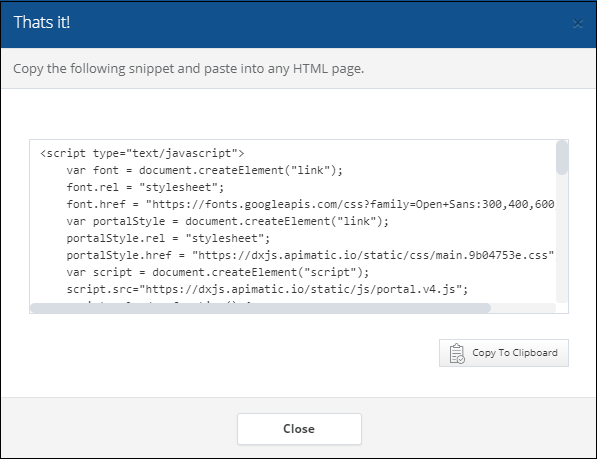
Task: Dismiss the dialog with the X icon
Action: 578,24
